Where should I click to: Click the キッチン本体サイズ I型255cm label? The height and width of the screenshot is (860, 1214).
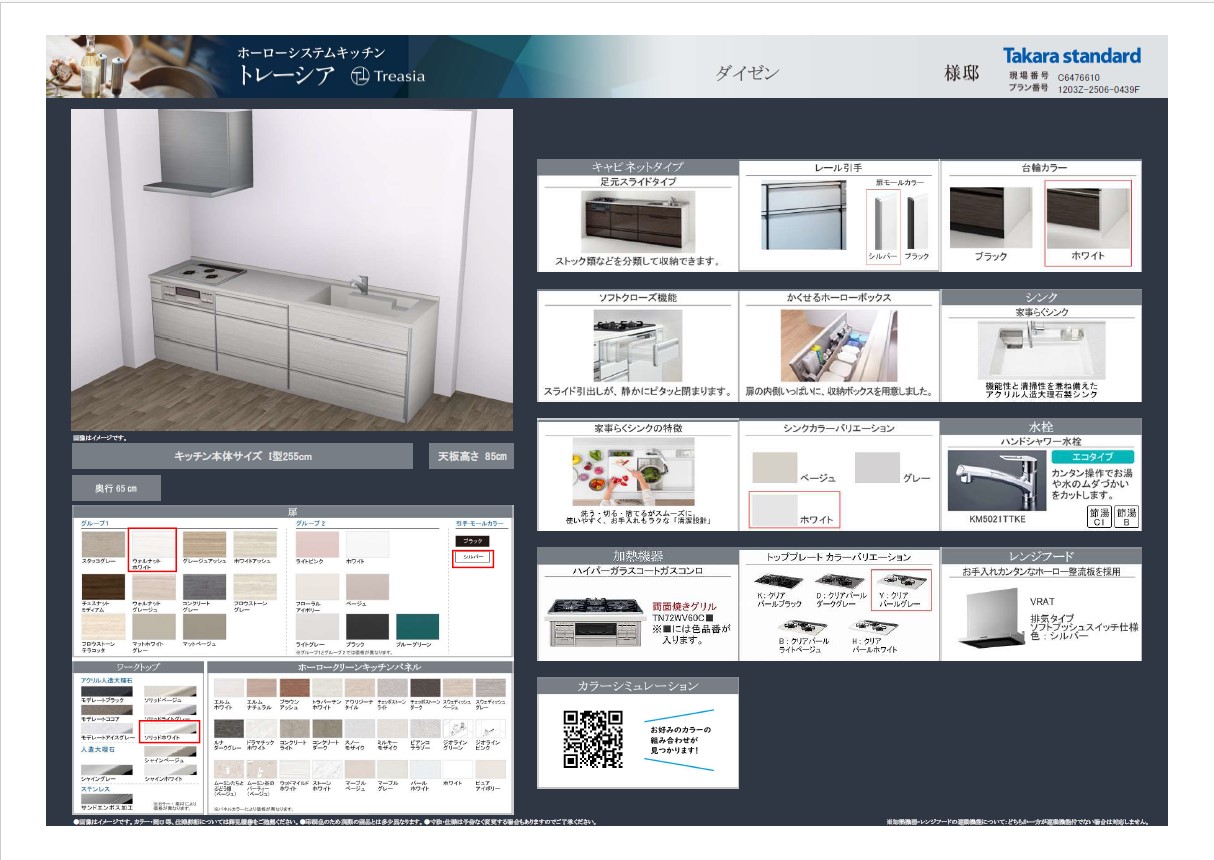(x=243, y=456)
